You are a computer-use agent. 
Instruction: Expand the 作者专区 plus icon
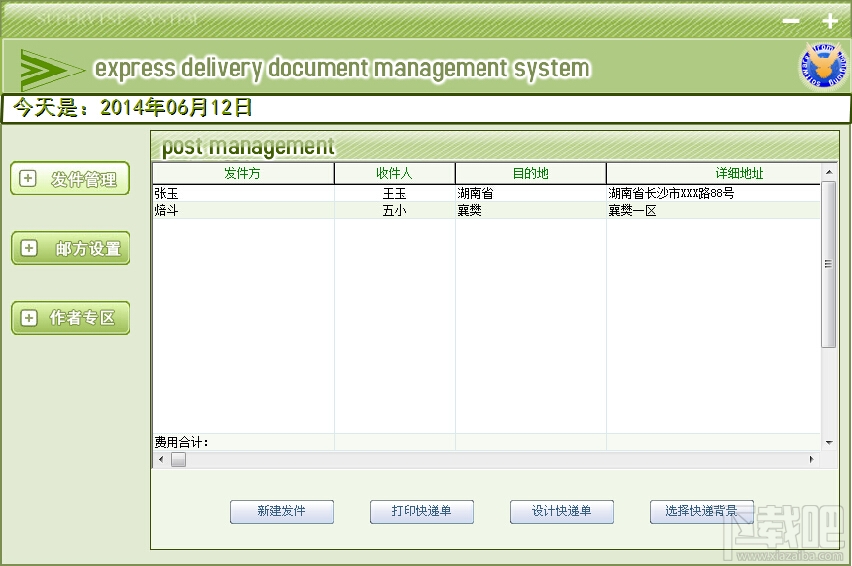click(x=29, y=318)
